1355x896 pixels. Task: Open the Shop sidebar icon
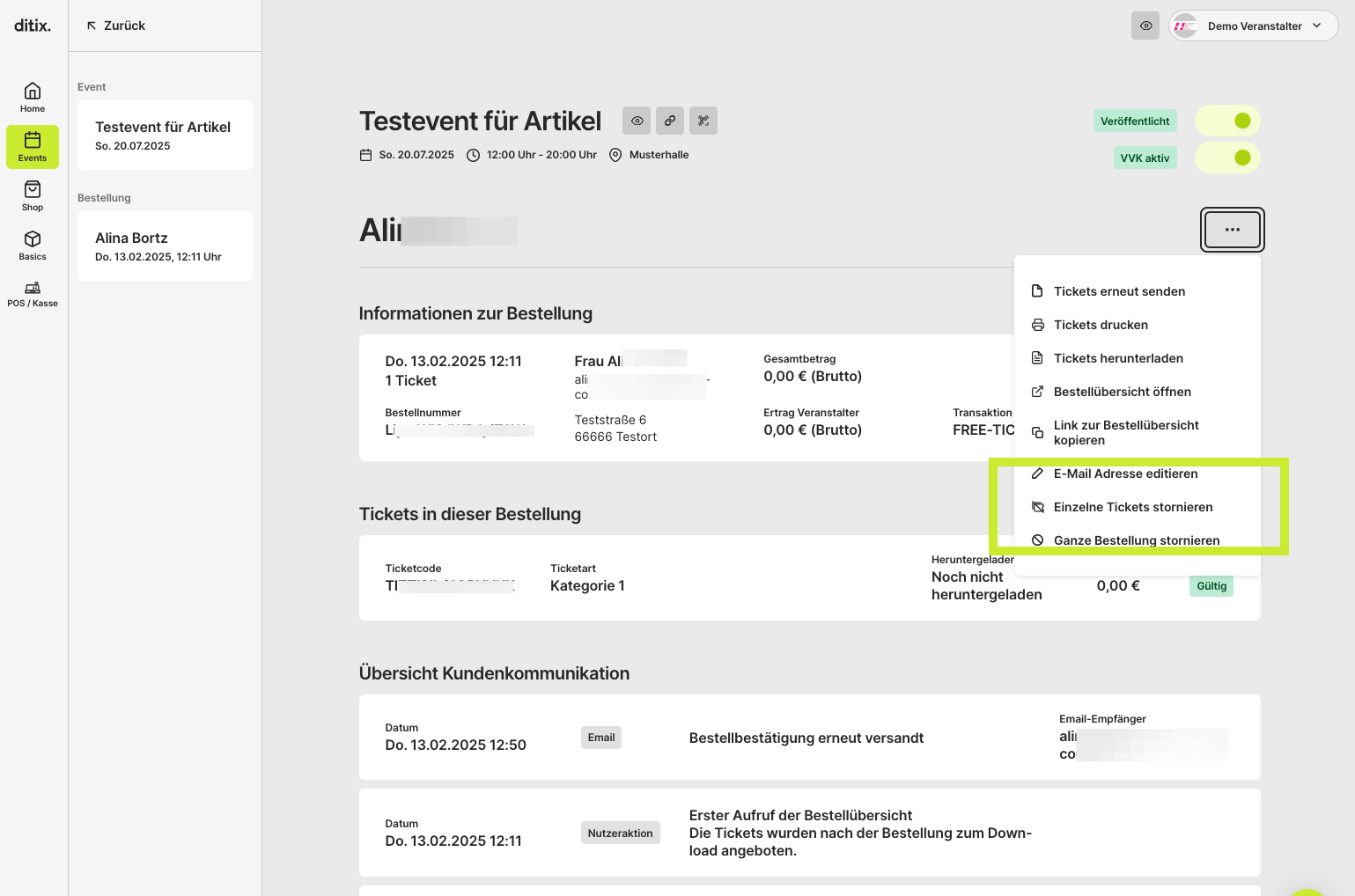[x=33, y=196]
